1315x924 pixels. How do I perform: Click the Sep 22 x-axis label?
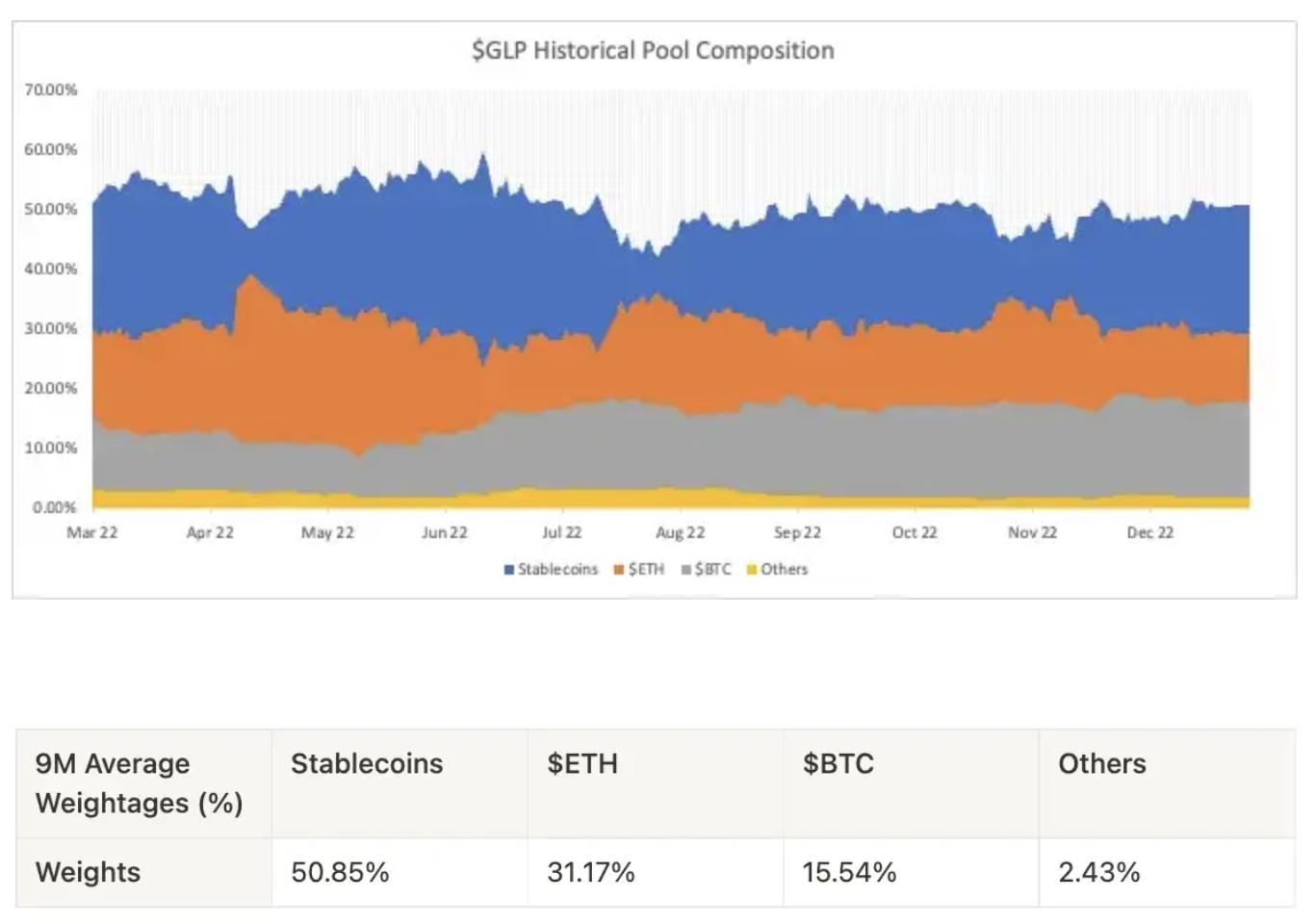click(x=797, y=532)
